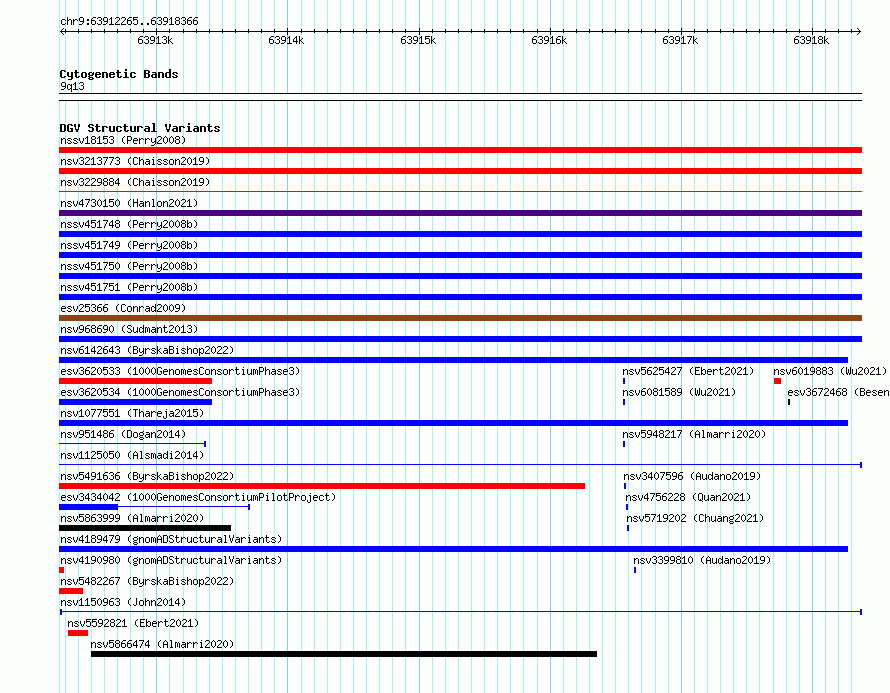Select nssv451749 (Perry2008b) label
This screenshot has width=890, height=693.
129,245
